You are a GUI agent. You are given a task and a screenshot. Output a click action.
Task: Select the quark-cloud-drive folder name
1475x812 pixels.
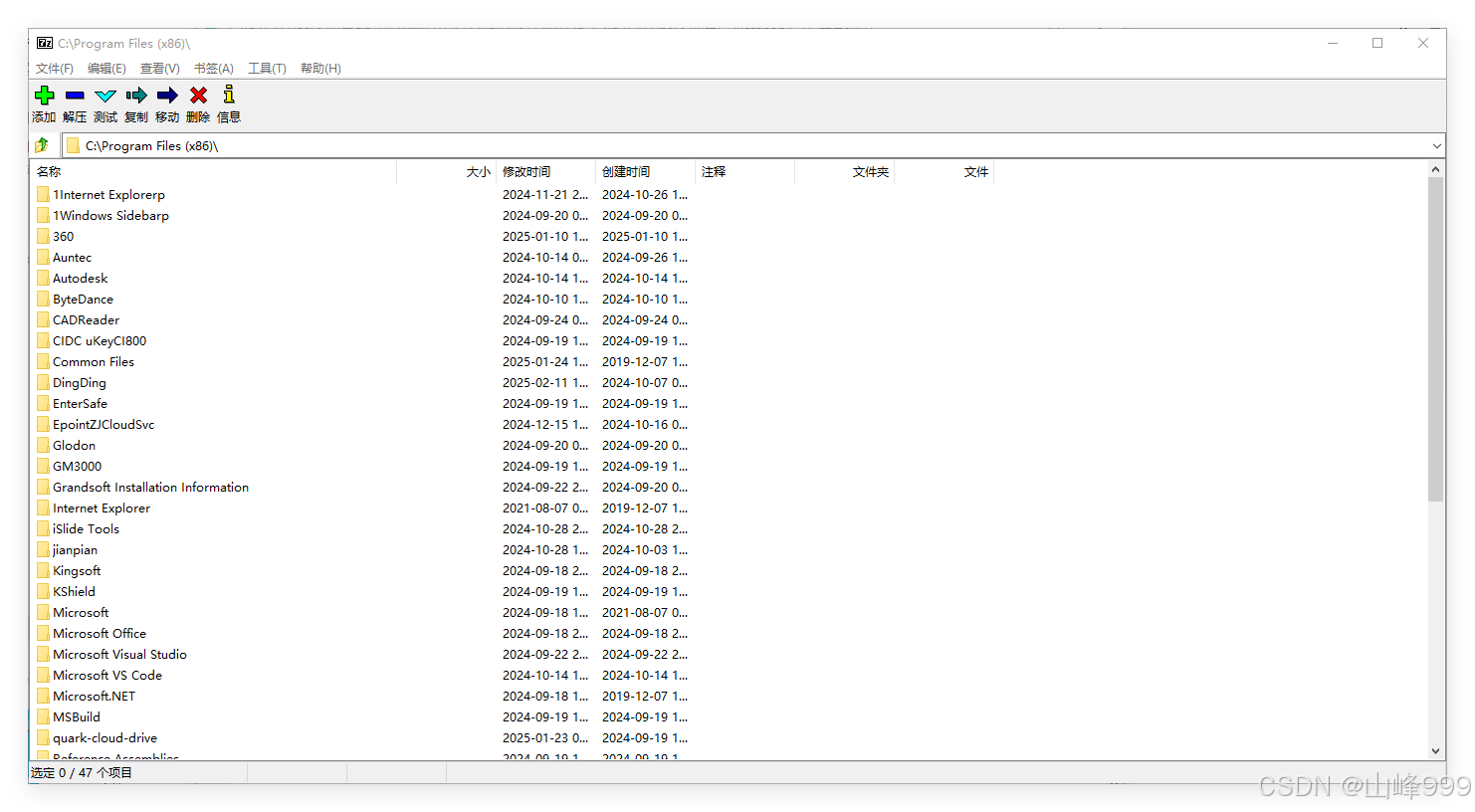[x=105, y=738]
